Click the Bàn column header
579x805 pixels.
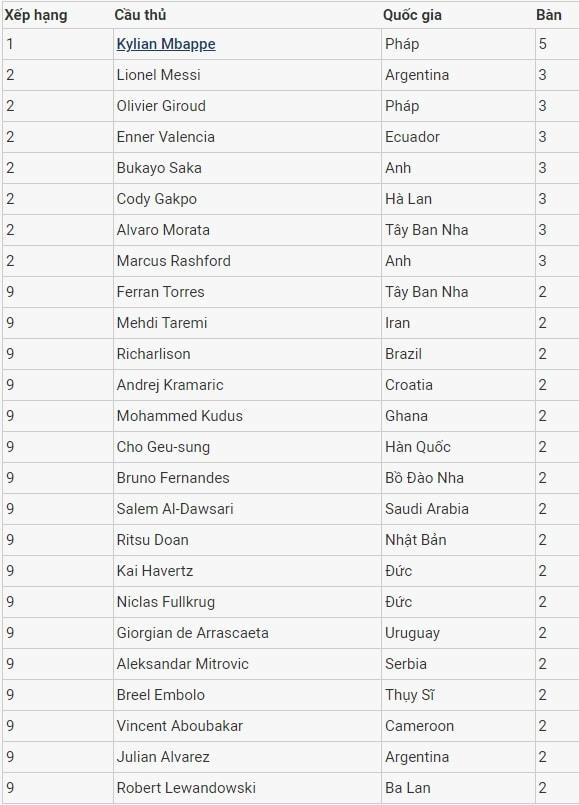click(549, 15)
